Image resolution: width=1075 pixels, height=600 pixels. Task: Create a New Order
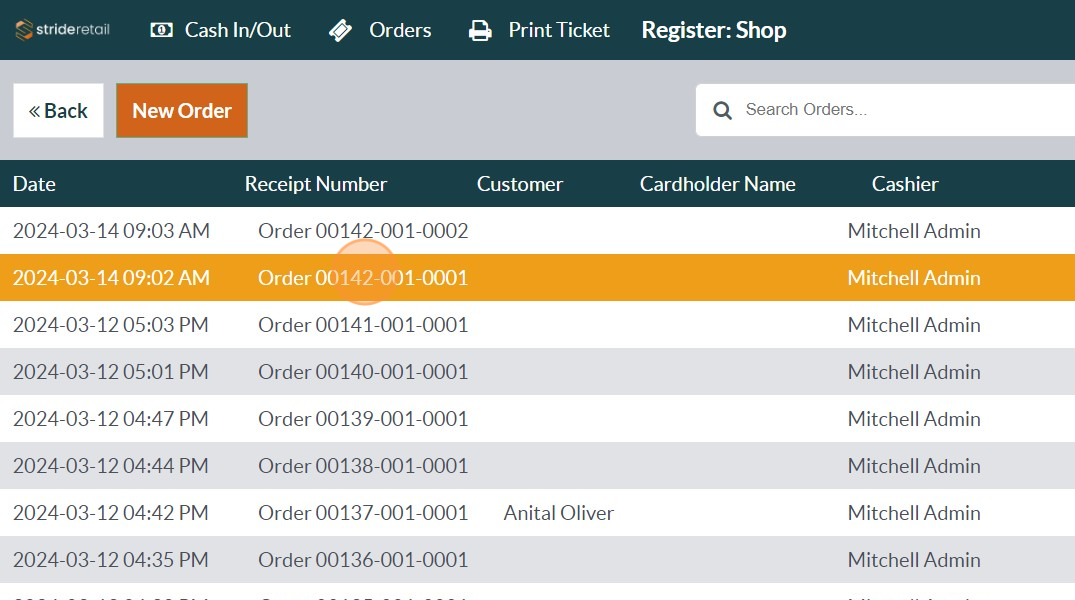click(182, 110)
